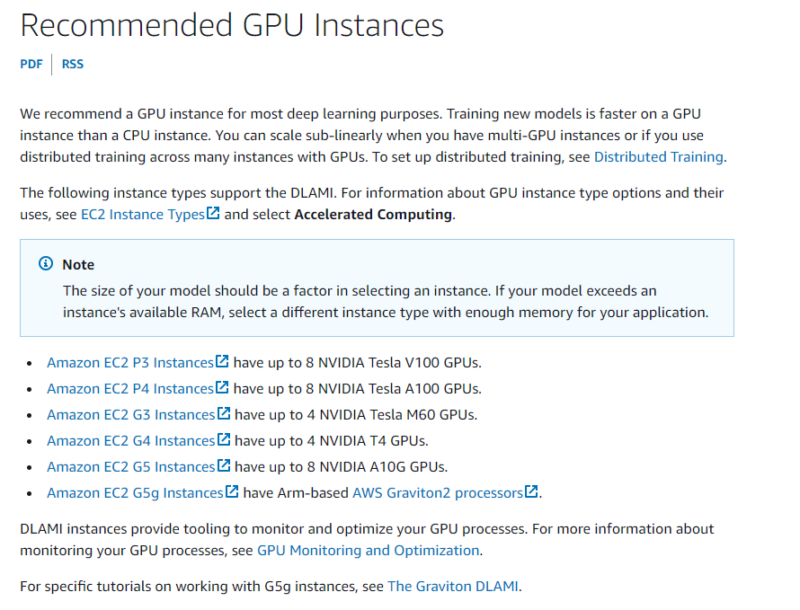The height and width of the screenshot is (610, 800).
Task: Open the RSS feed link
Action: click(72, 63)
